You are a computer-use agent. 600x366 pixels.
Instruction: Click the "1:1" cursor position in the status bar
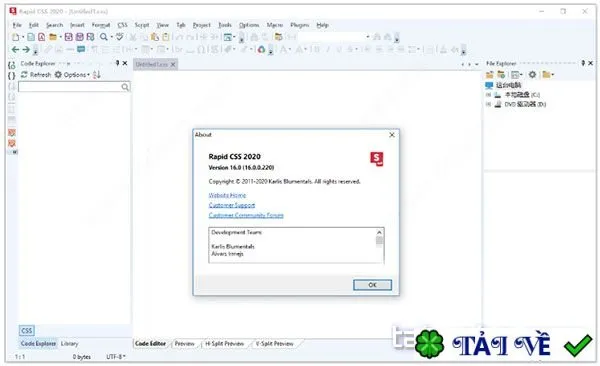point(20,357)
